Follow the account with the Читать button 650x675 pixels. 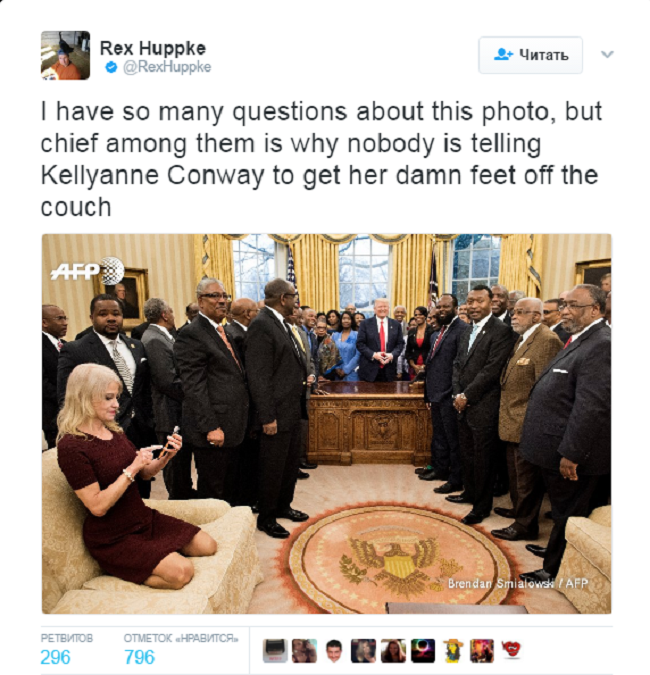coord(530,55)
